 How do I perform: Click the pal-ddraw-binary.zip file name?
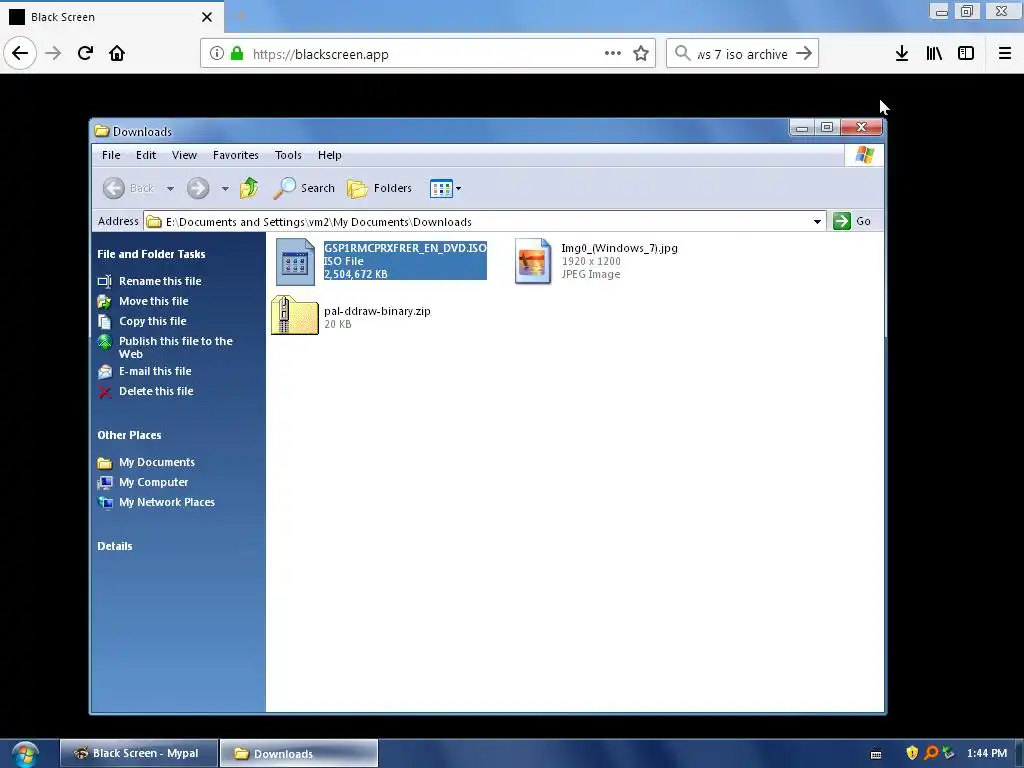[x=377, y=311]
